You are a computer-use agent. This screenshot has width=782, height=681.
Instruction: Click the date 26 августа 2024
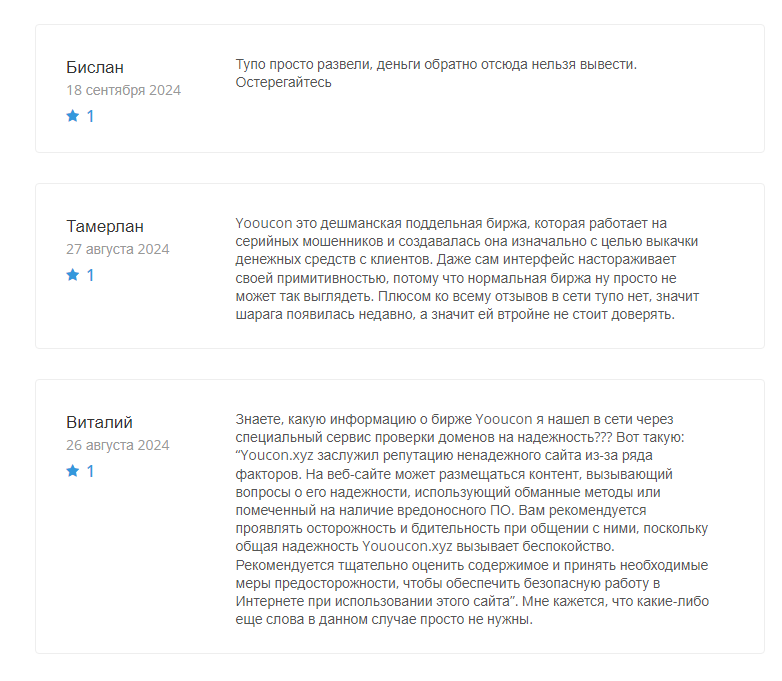point(118,445)
